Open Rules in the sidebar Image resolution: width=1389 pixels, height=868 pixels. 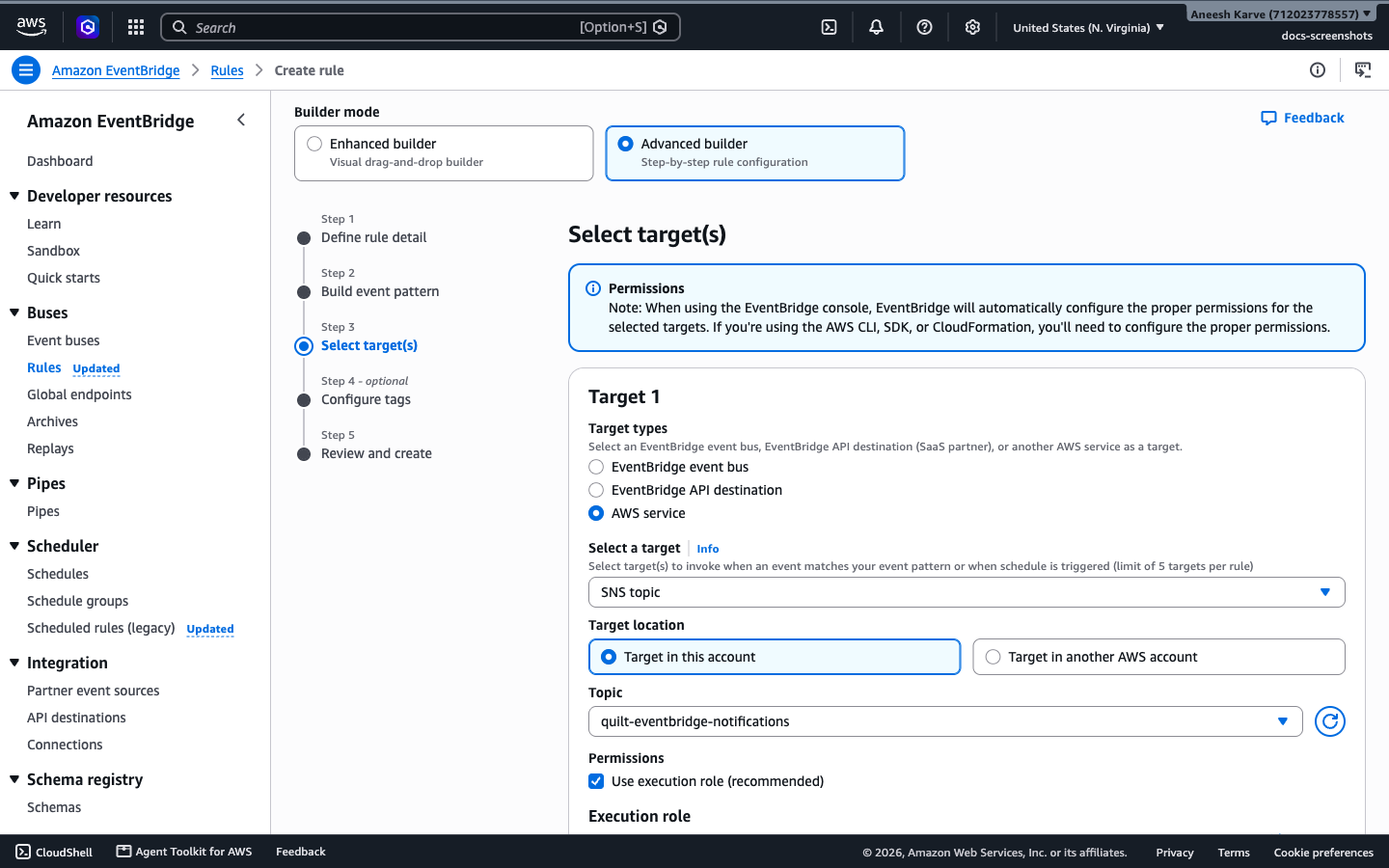point(44,367)
